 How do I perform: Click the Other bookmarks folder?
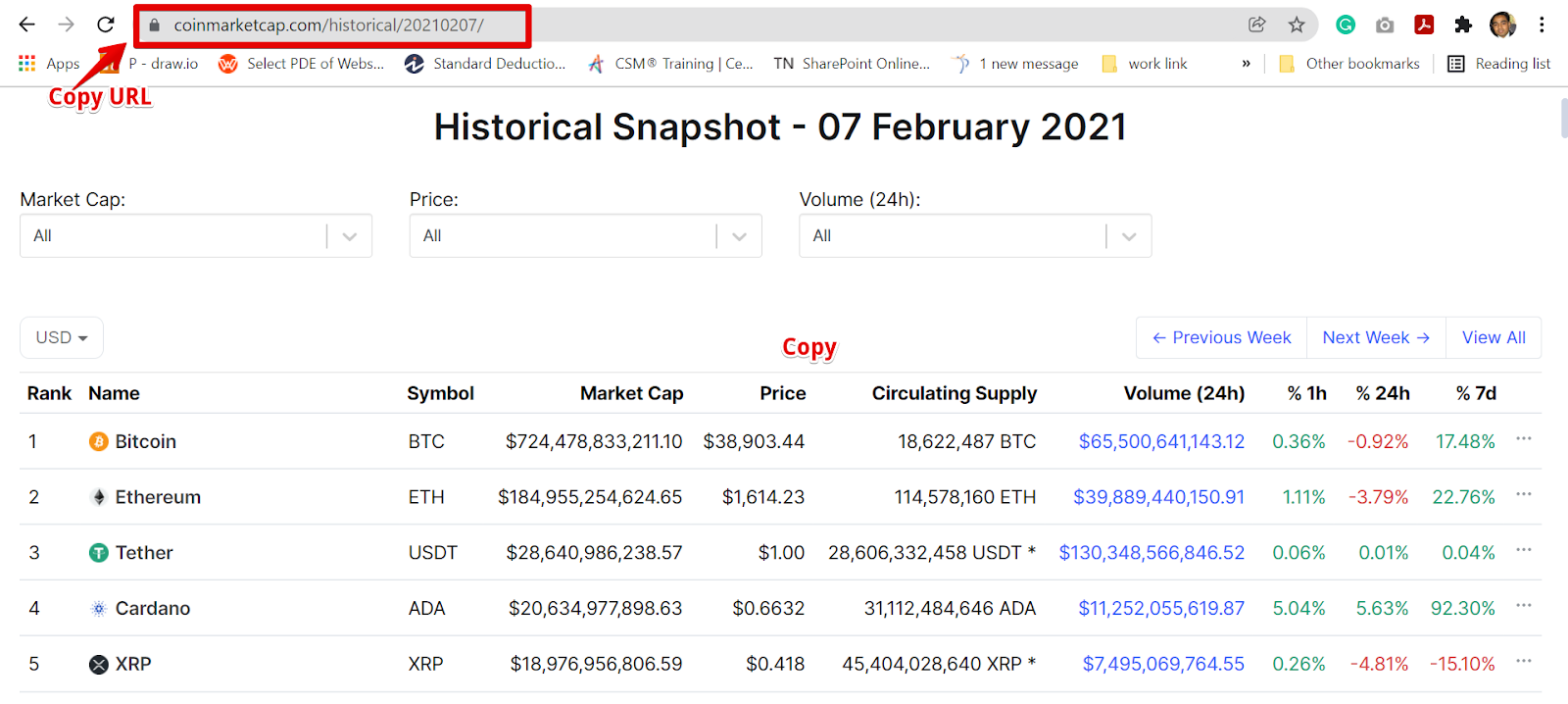(1349, 64)
